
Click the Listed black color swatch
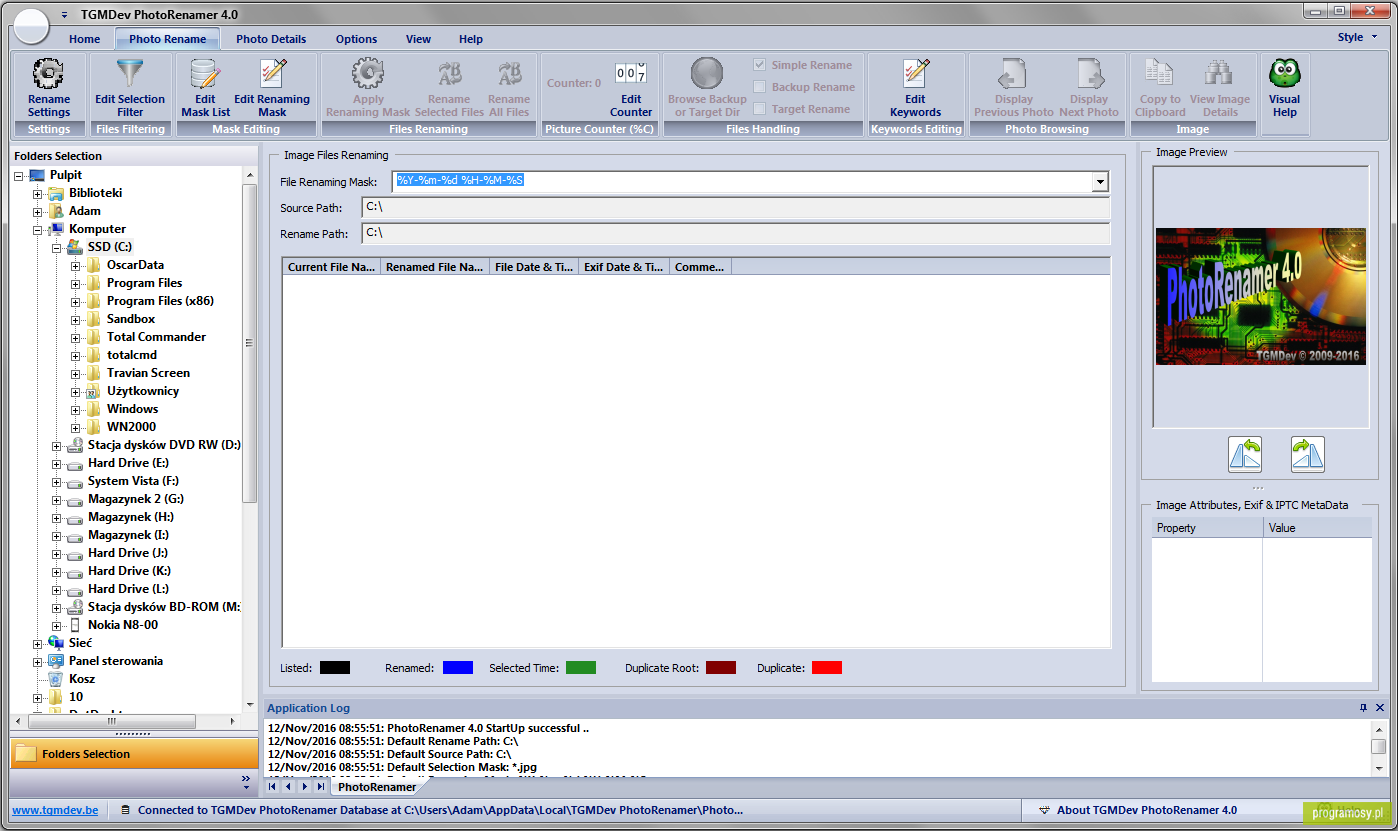click(335, 667)
